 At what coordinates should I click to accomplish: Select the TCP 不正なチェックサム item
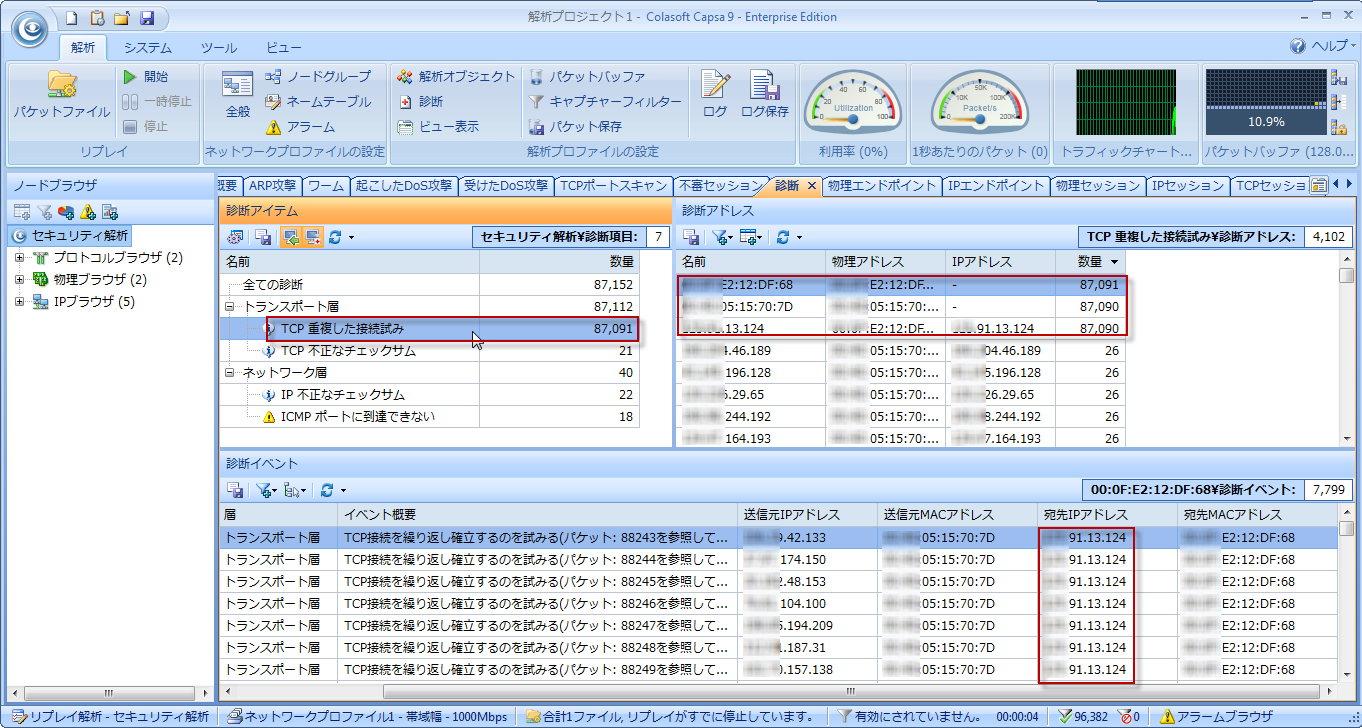(x=348, y=351)
